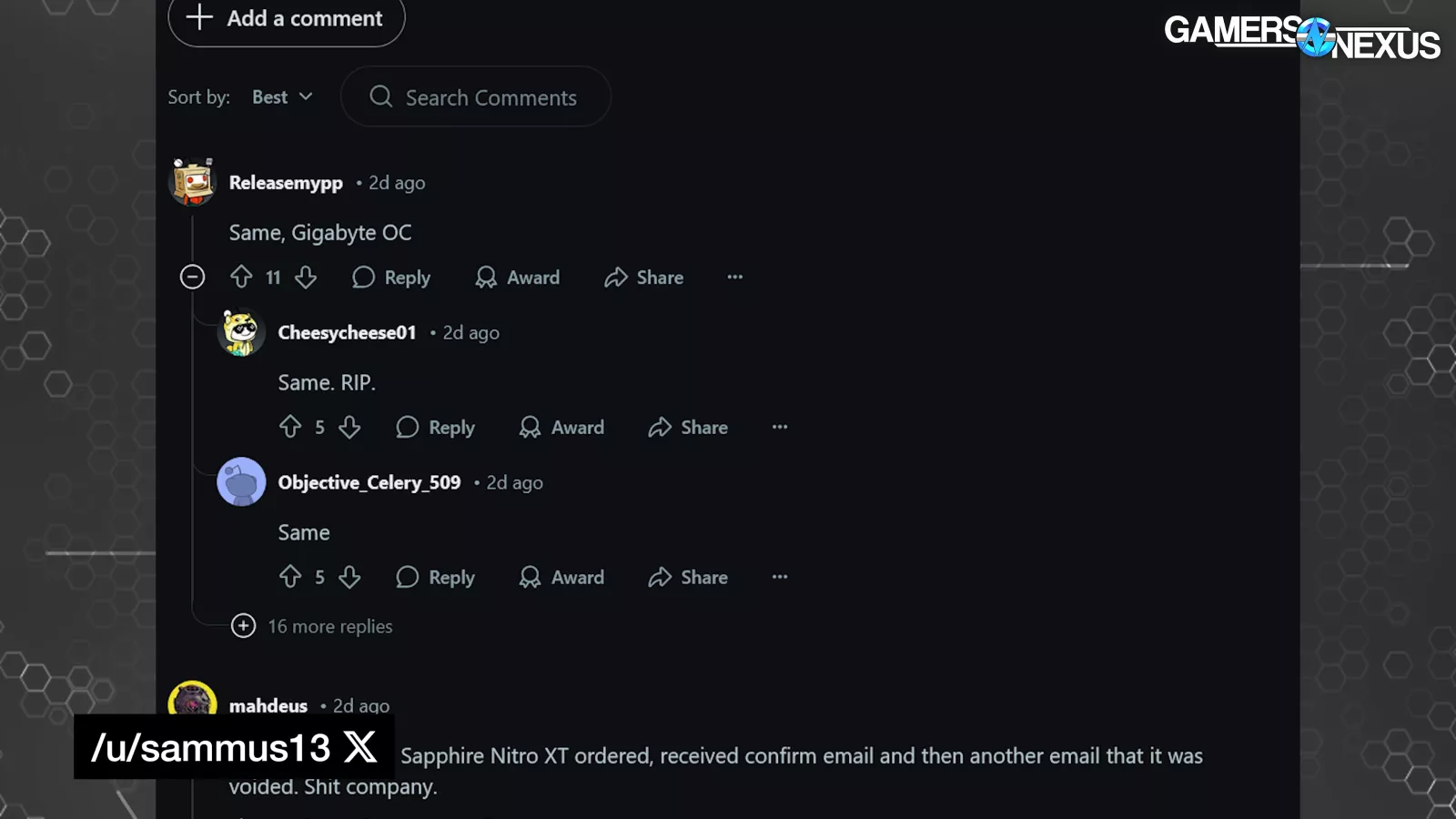Upvote Cheesycheese01's "Same. RIP." reply

[x=290, y=427]
